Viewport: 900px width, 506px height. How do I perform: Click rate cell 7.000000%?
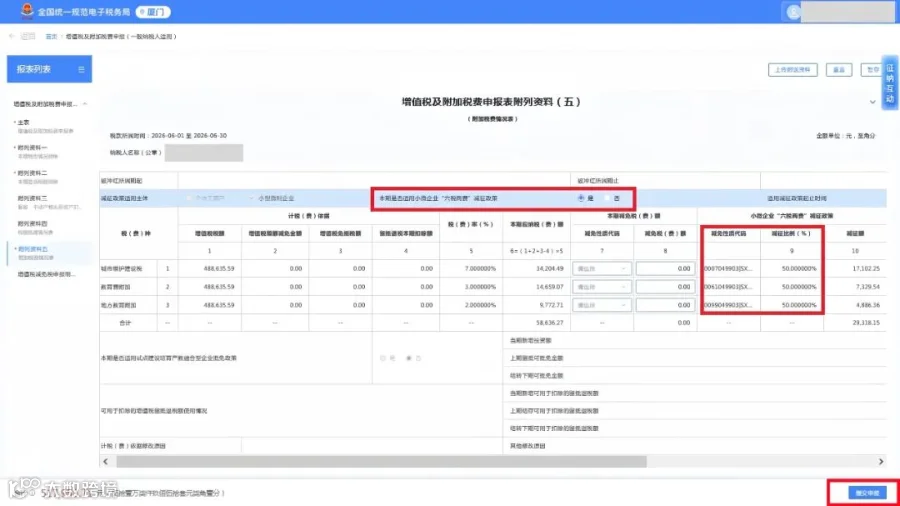[480, 268]
